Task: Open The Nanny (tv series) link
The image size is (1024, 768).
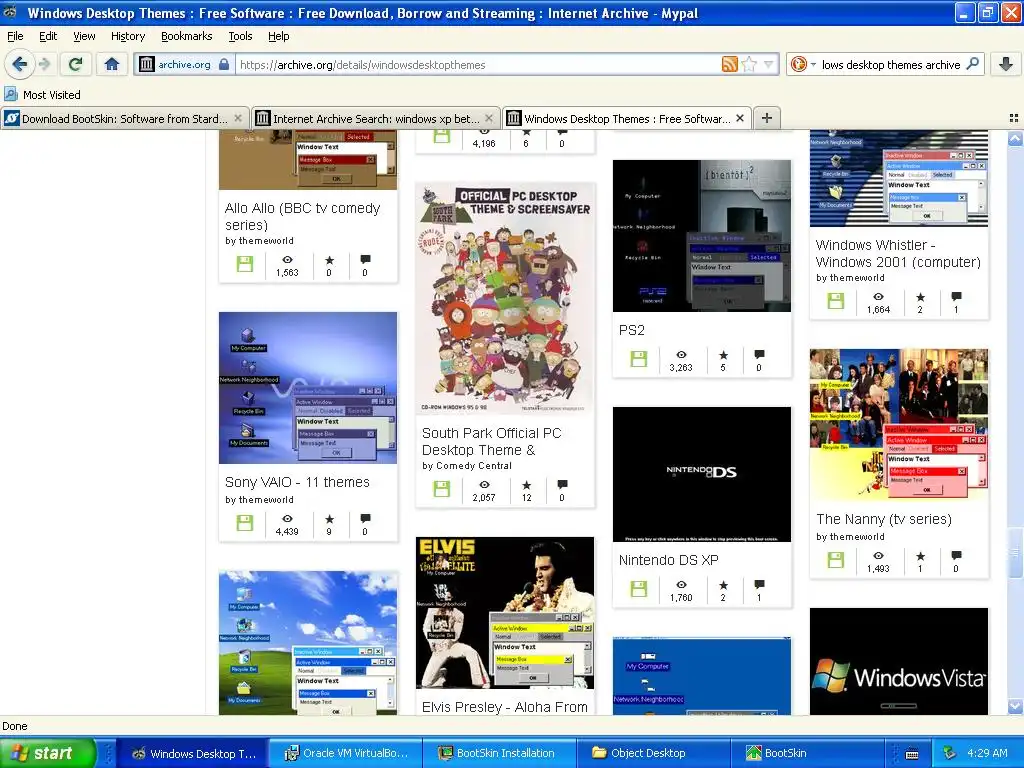Action: pos(884,519)
